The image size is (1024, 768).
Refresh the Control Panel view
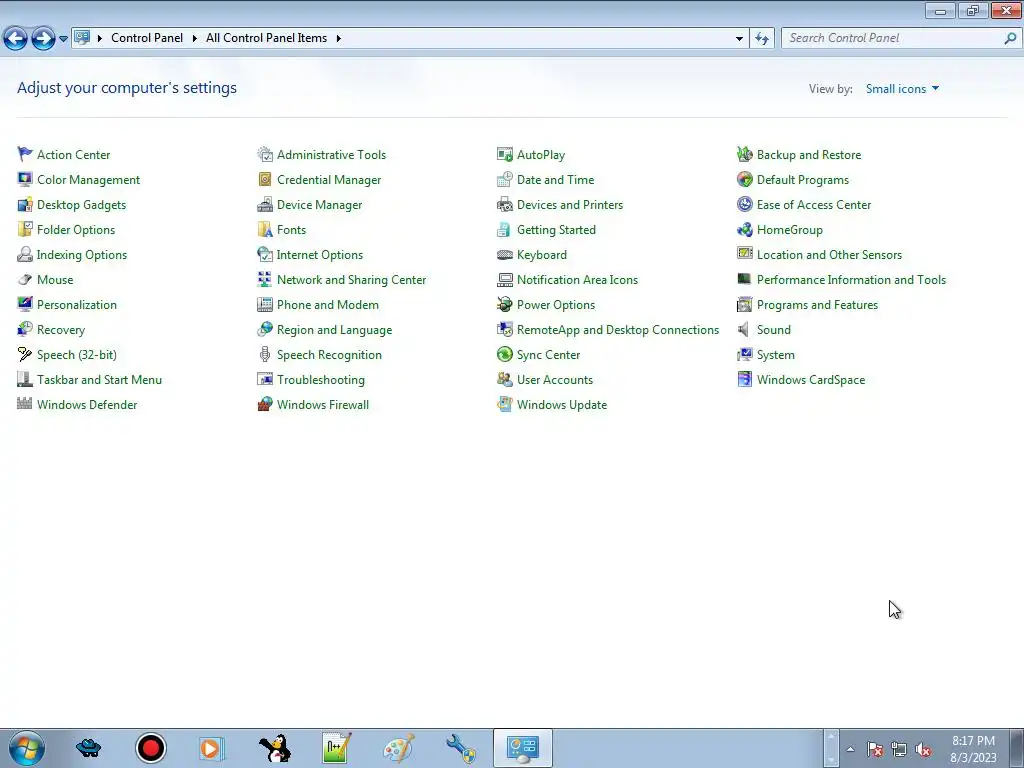pyautogui.click(x=762, y=39)
